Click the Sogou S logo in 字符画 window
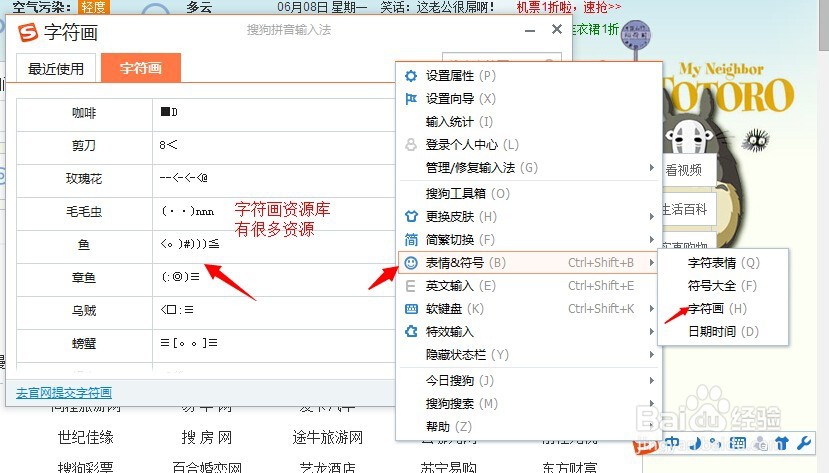The image size is (829, 473). tap(28, 32)
